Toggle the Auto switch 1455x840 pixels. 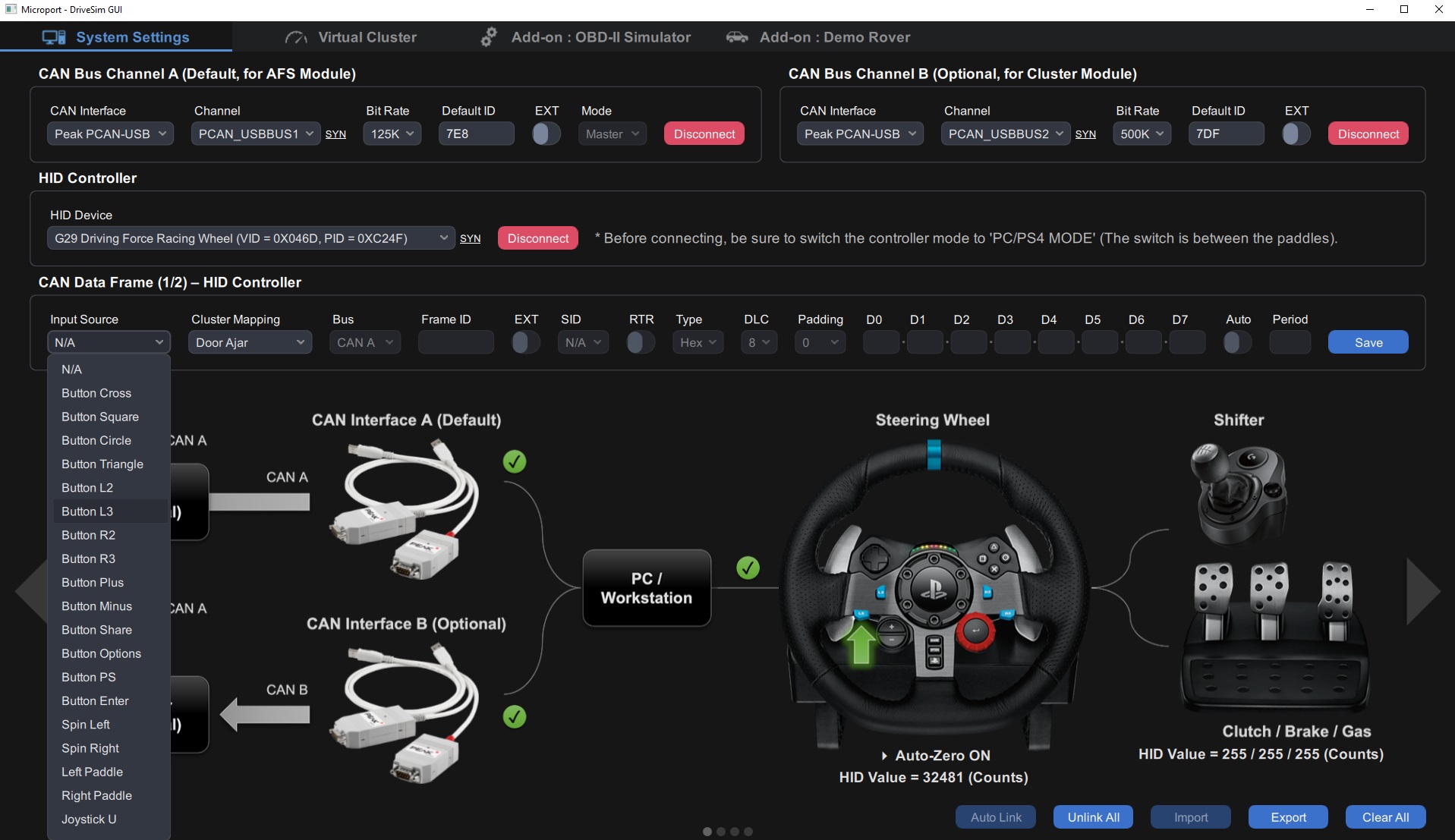click(1237, 342)
